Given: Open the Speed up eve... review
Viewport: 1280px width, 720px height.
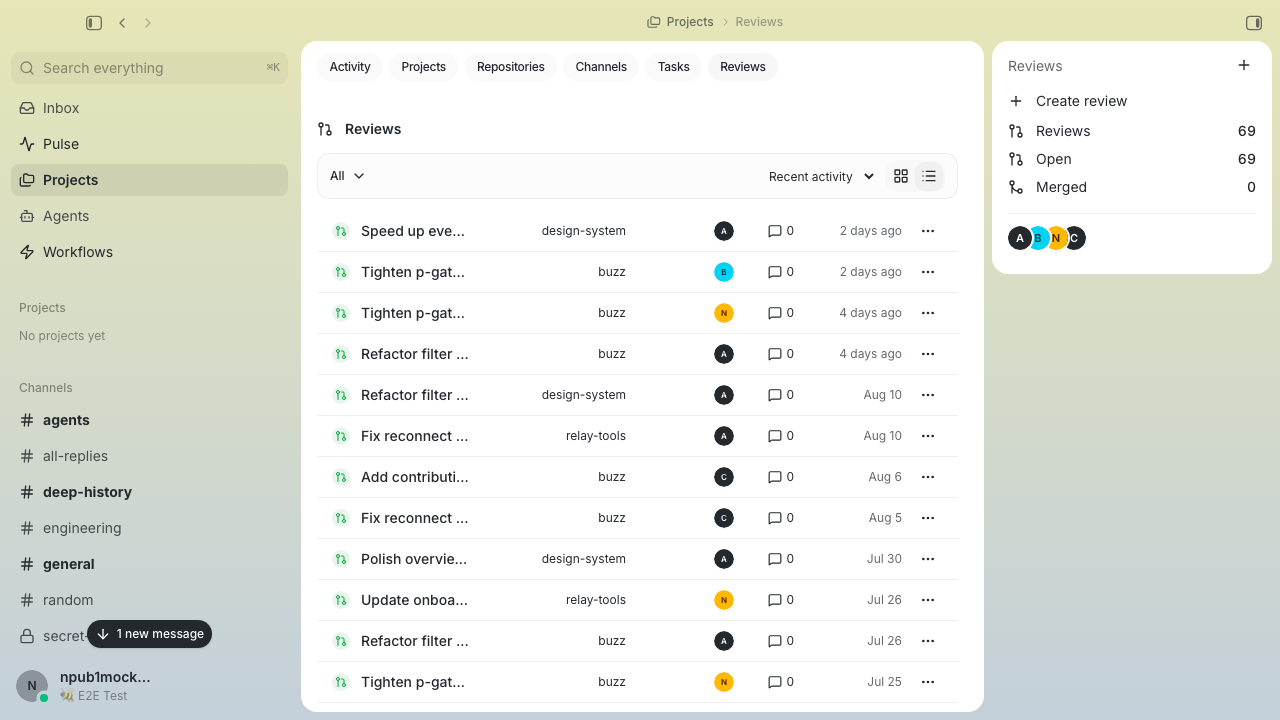Looking at the screenshot, I should point(413,231).
